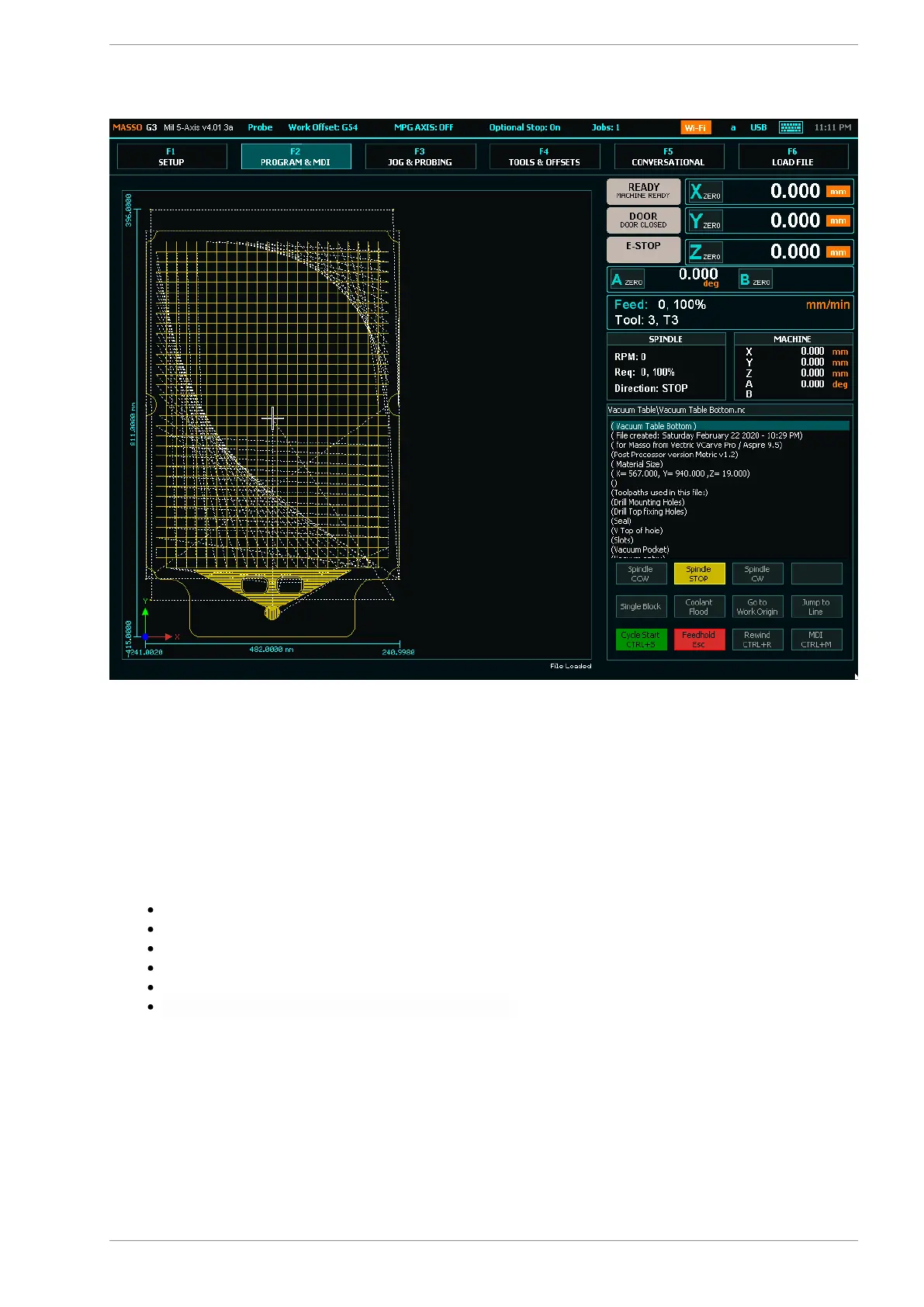Viewport: 924px width, 1307px height.
Task: Click the DOOR CLOSED status indicator
Action: pyautogui.click(x=643, y=220)
